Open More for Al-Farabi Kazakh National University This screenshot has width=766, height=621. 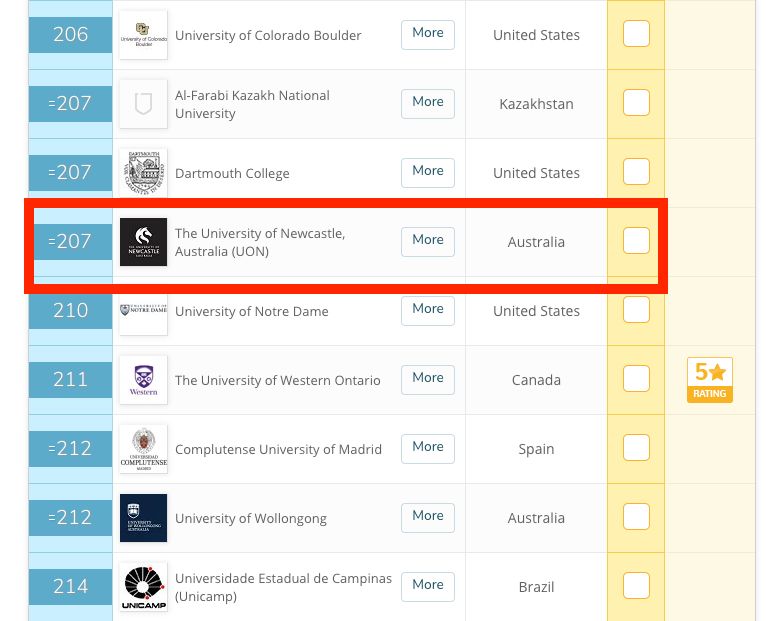coord(428,102)
